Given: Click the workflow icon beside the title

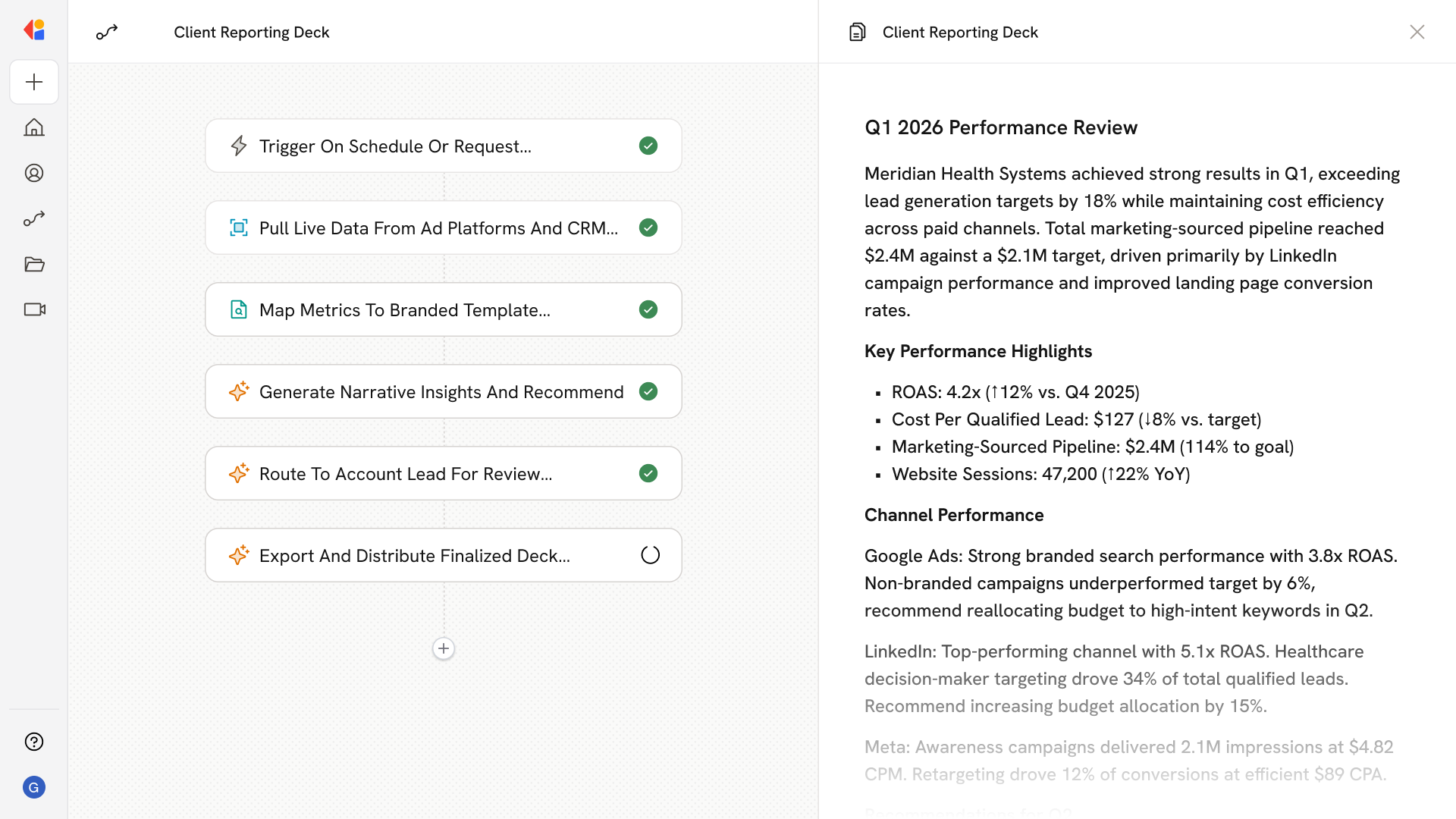Looking at the screenshot, I should (107, 32).
